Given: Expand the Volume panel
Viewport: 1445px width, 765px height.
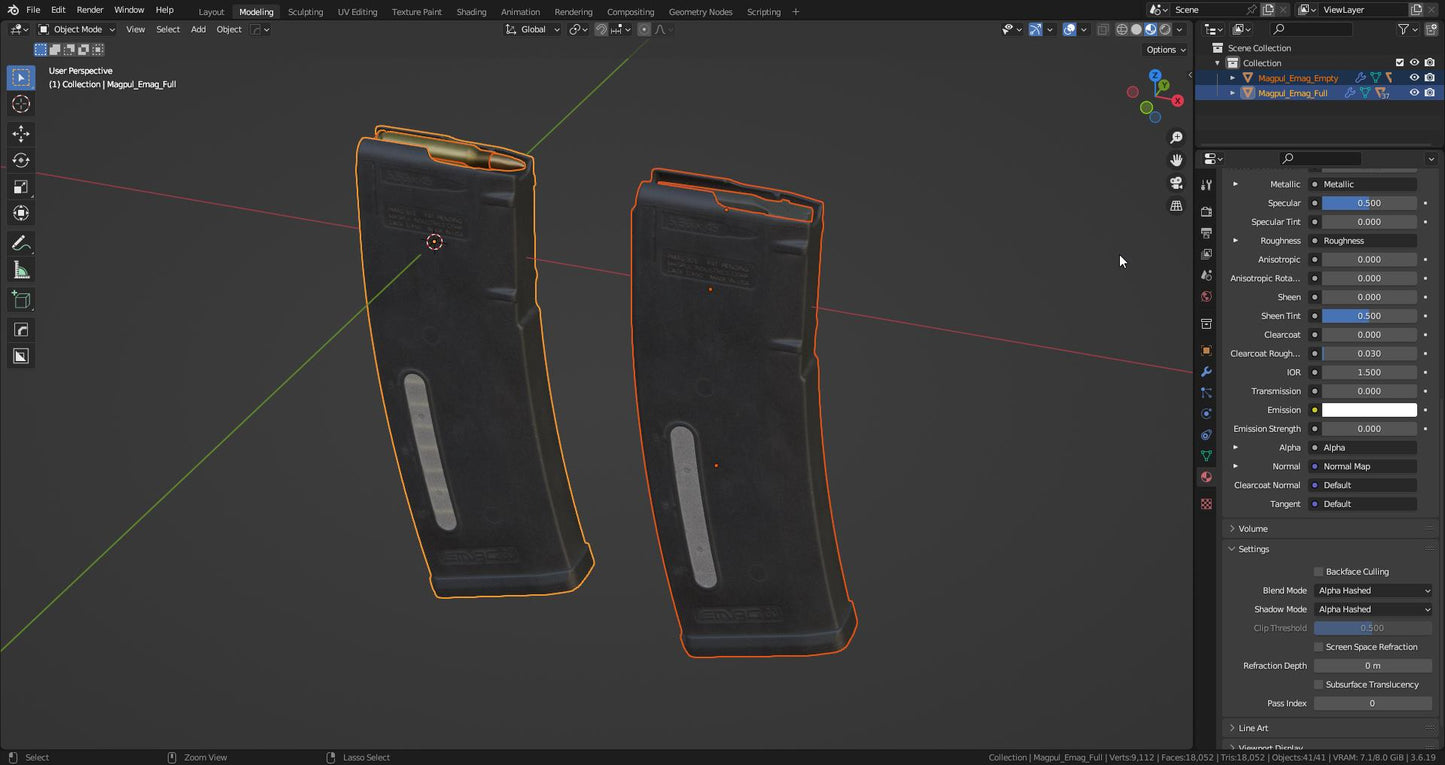Looking at the screenshot, I should (x=1253, y=529).
